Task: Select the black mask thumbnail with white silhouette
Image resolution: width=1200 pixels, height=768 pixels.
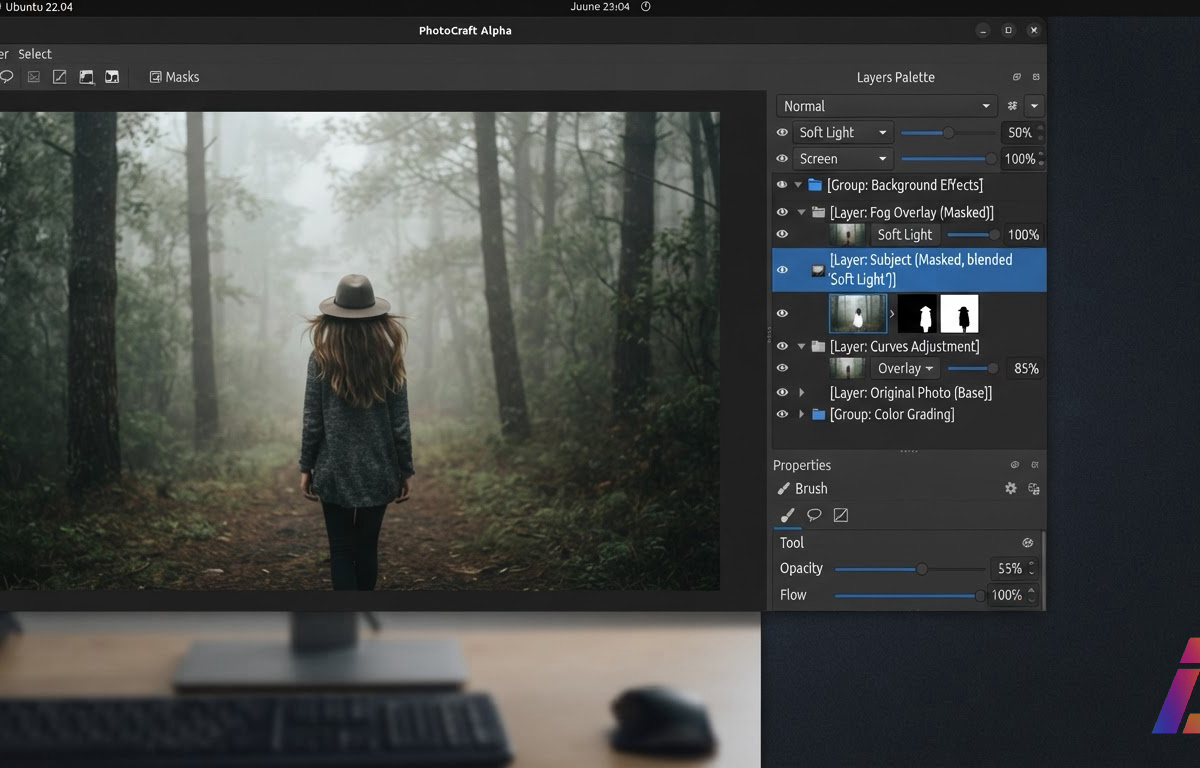Action: tap(917, 313)
